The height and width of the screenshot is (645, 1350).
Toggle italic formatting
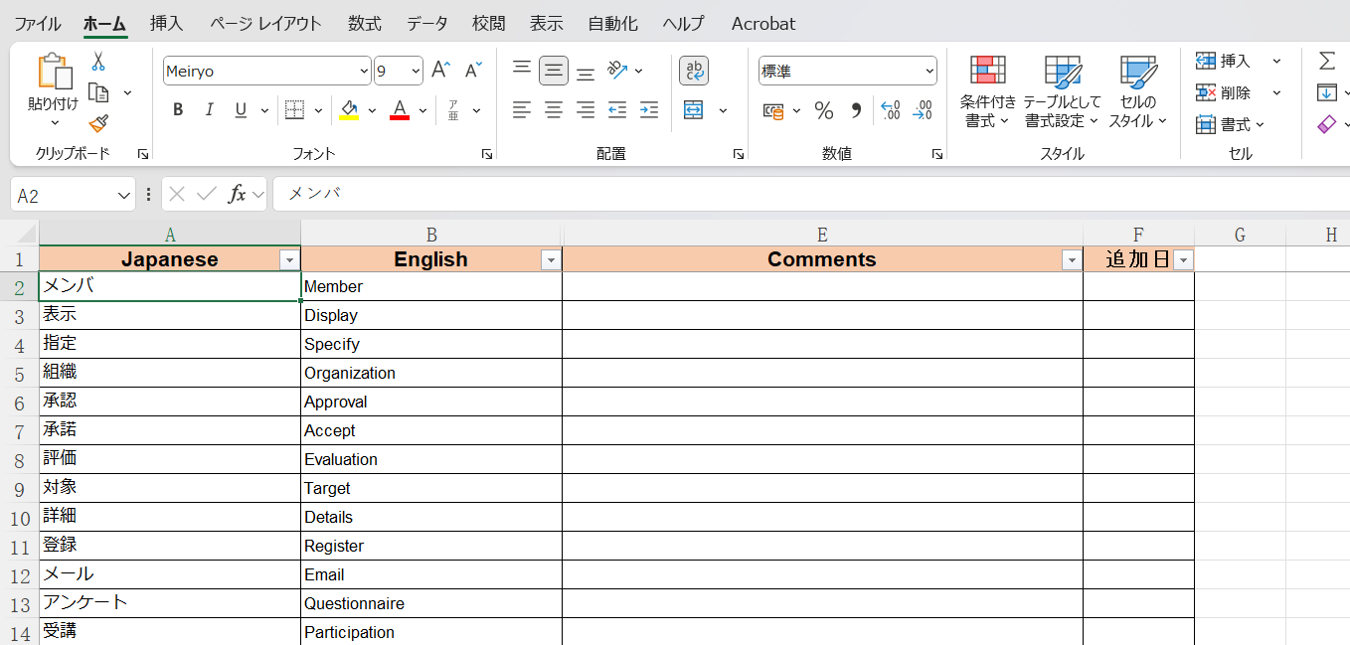[x=209, y=110]
